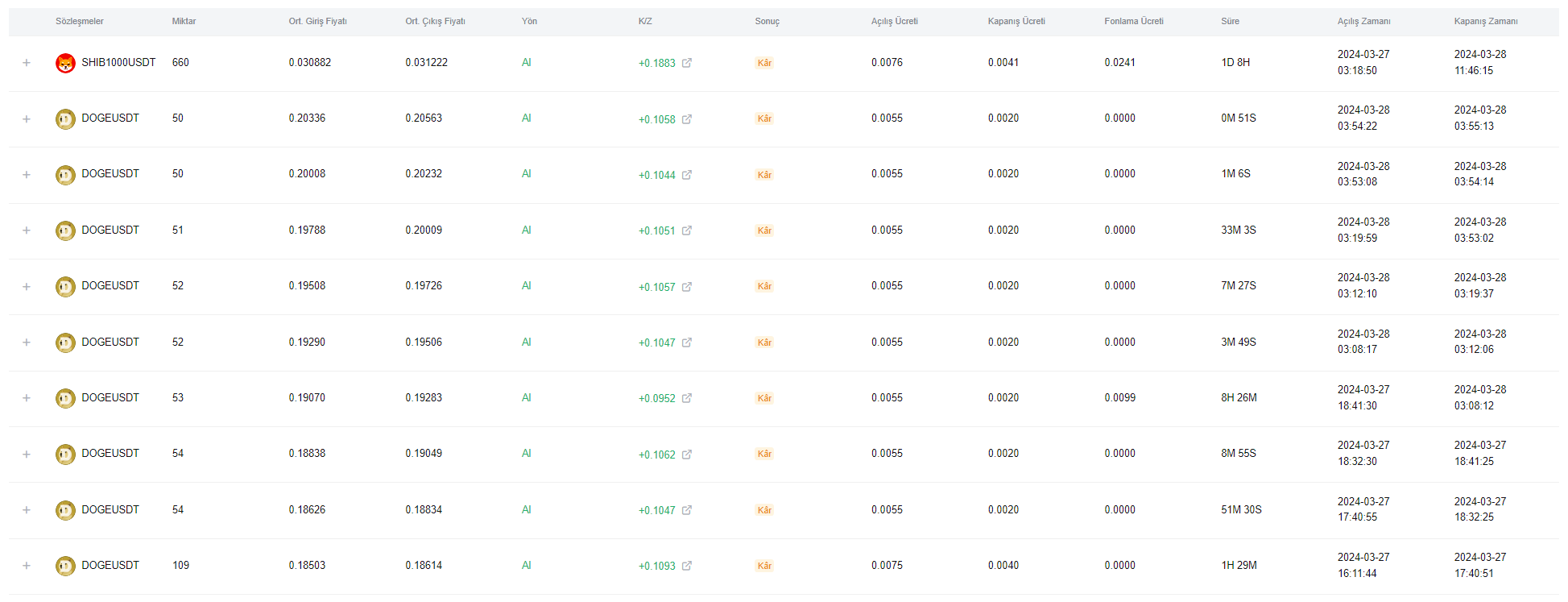Click the closing fee '0.0041'
The width and height of the screenshot is (1568, 602).
[1003, 62]
